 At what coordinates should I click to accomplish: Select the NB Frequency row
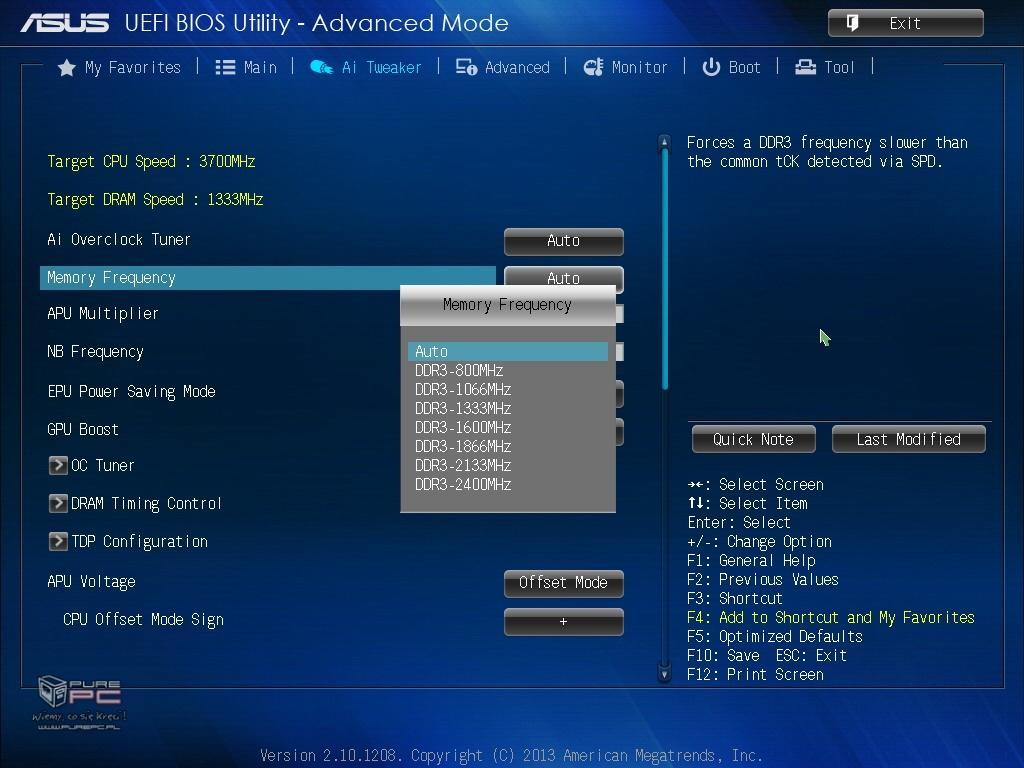tap(95, 351)
